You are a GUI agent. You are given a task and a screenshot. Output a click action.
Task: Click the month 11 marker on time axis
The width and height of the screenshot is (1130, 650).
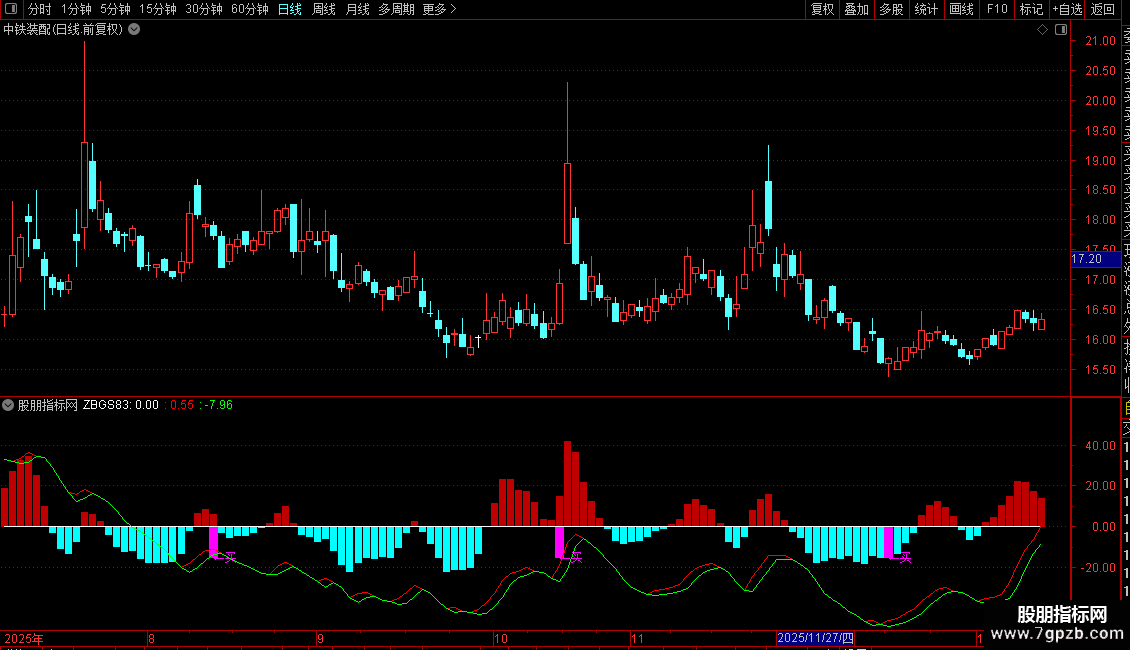[x=637, y=638]
